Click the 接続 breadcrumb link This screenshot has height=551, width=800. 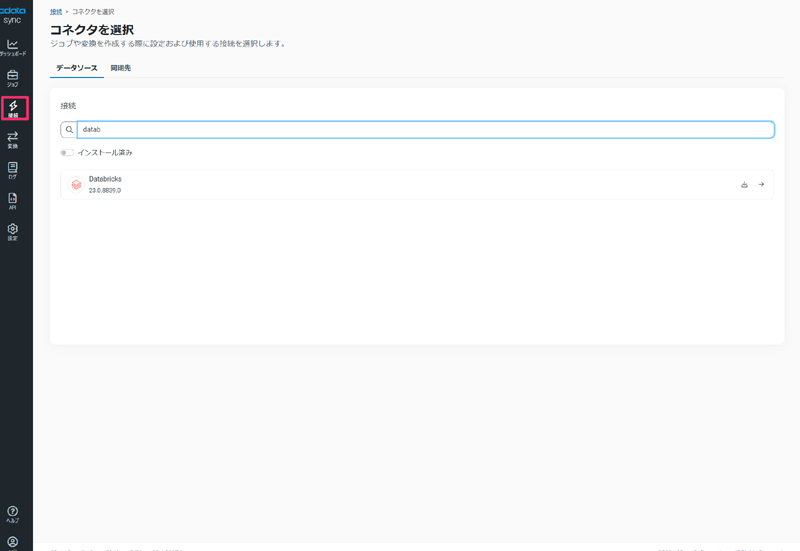(56, 12)
